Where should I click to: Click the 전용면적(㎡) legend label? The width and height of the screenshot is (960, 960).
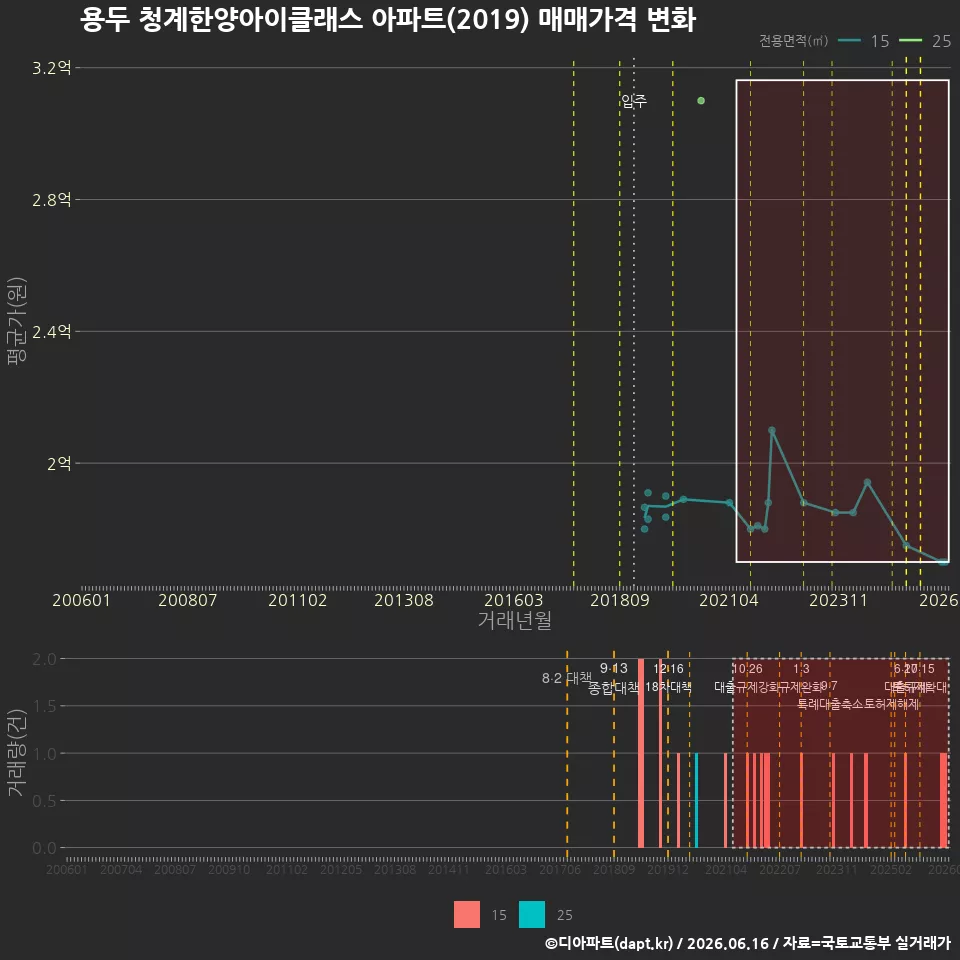793,41
